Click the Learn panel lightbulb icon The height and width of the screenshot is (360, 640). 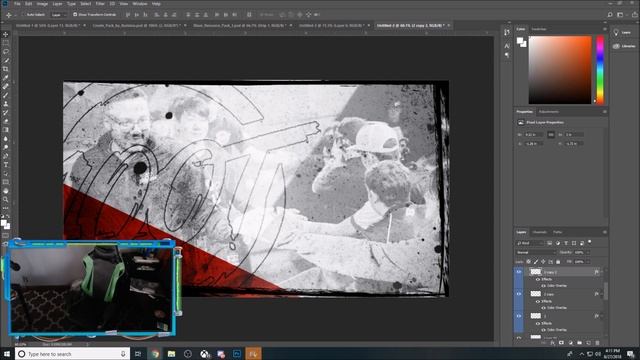(x=616, y=33)
